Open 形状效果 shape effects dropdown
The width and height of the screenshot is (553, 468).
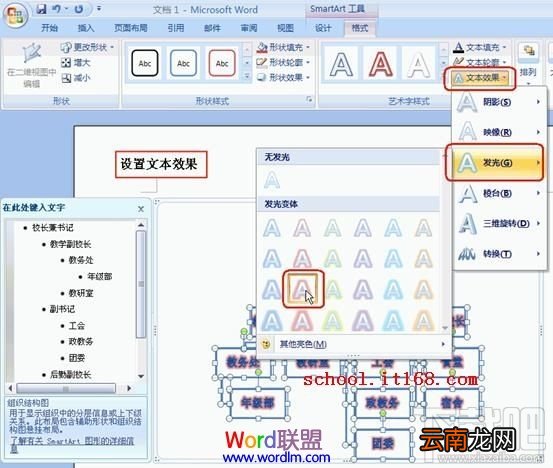[x=283, y=77]
